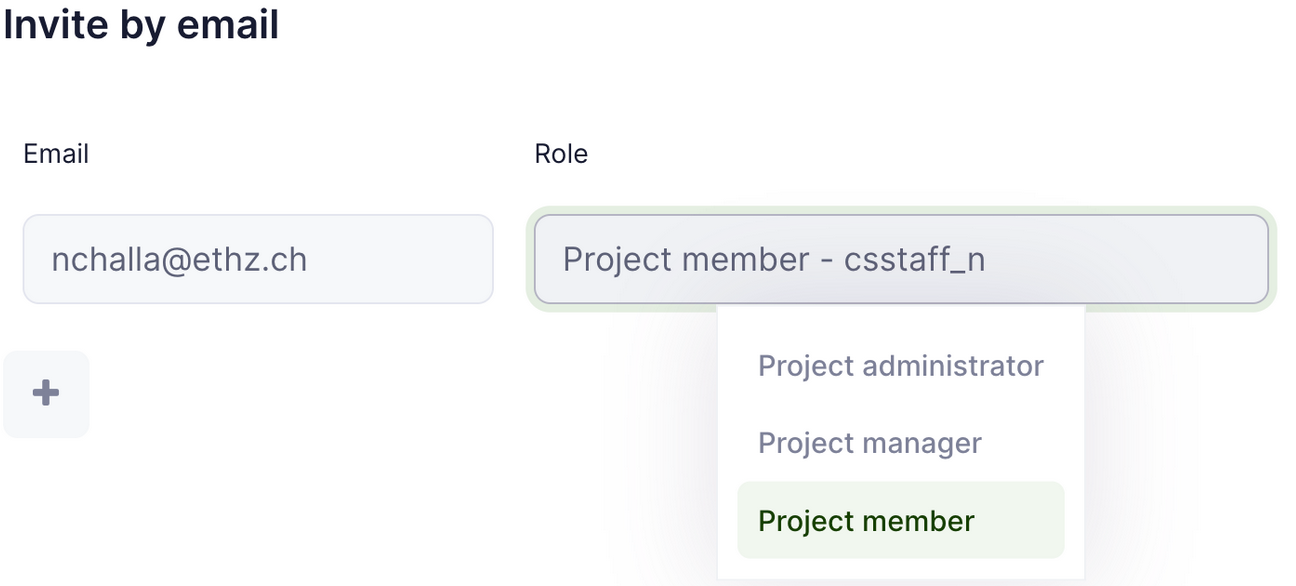Choose the first role in the dropdown list
The image size is (1296, 586).
pyautogui.click(x=901, y=366)
